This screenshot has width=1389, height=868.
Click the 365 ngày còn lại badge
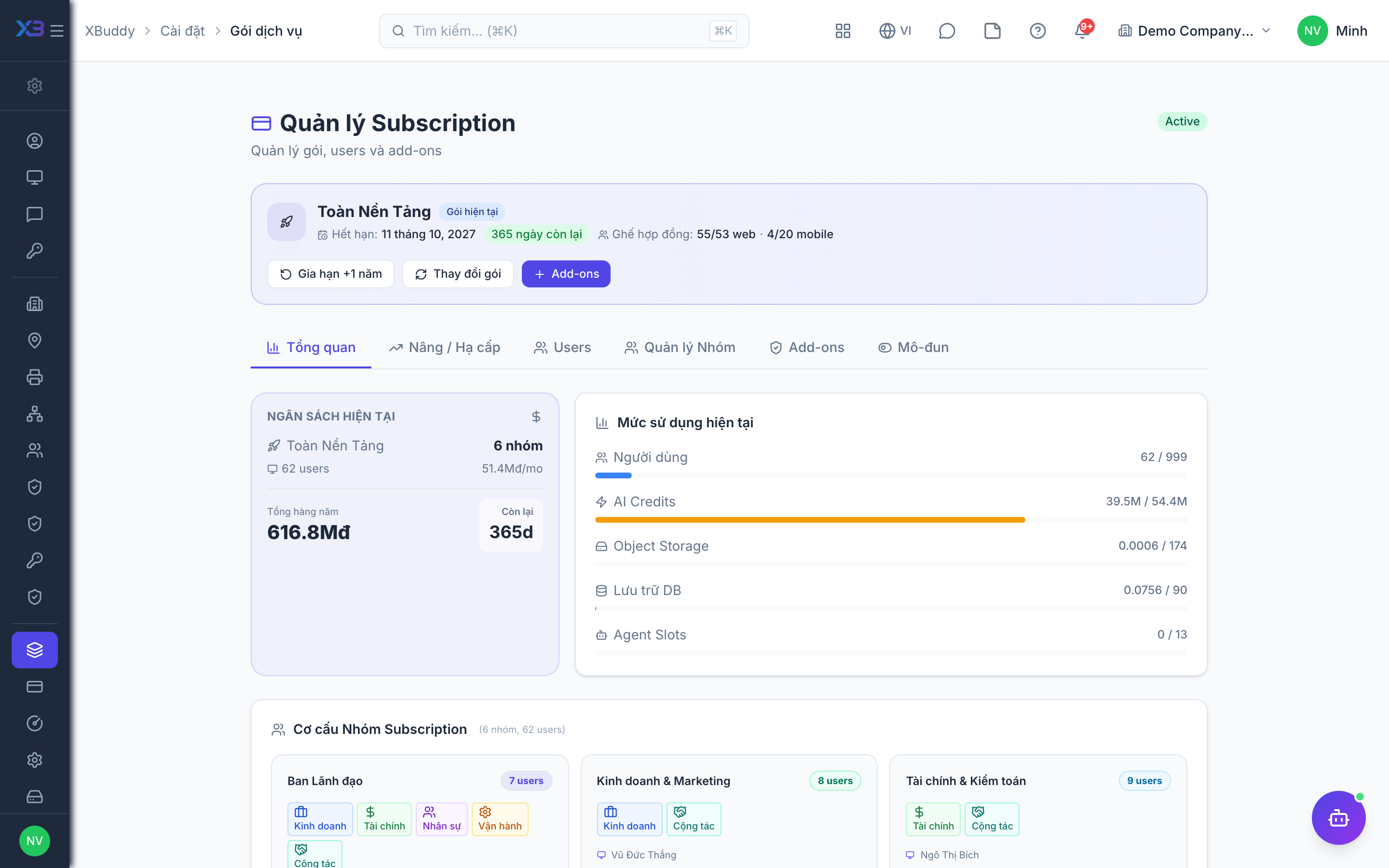click(x=536, y=234)
